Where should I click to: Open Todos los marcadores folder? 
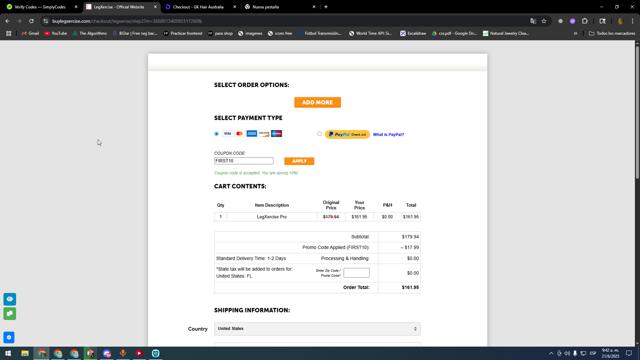click(612, 33)
